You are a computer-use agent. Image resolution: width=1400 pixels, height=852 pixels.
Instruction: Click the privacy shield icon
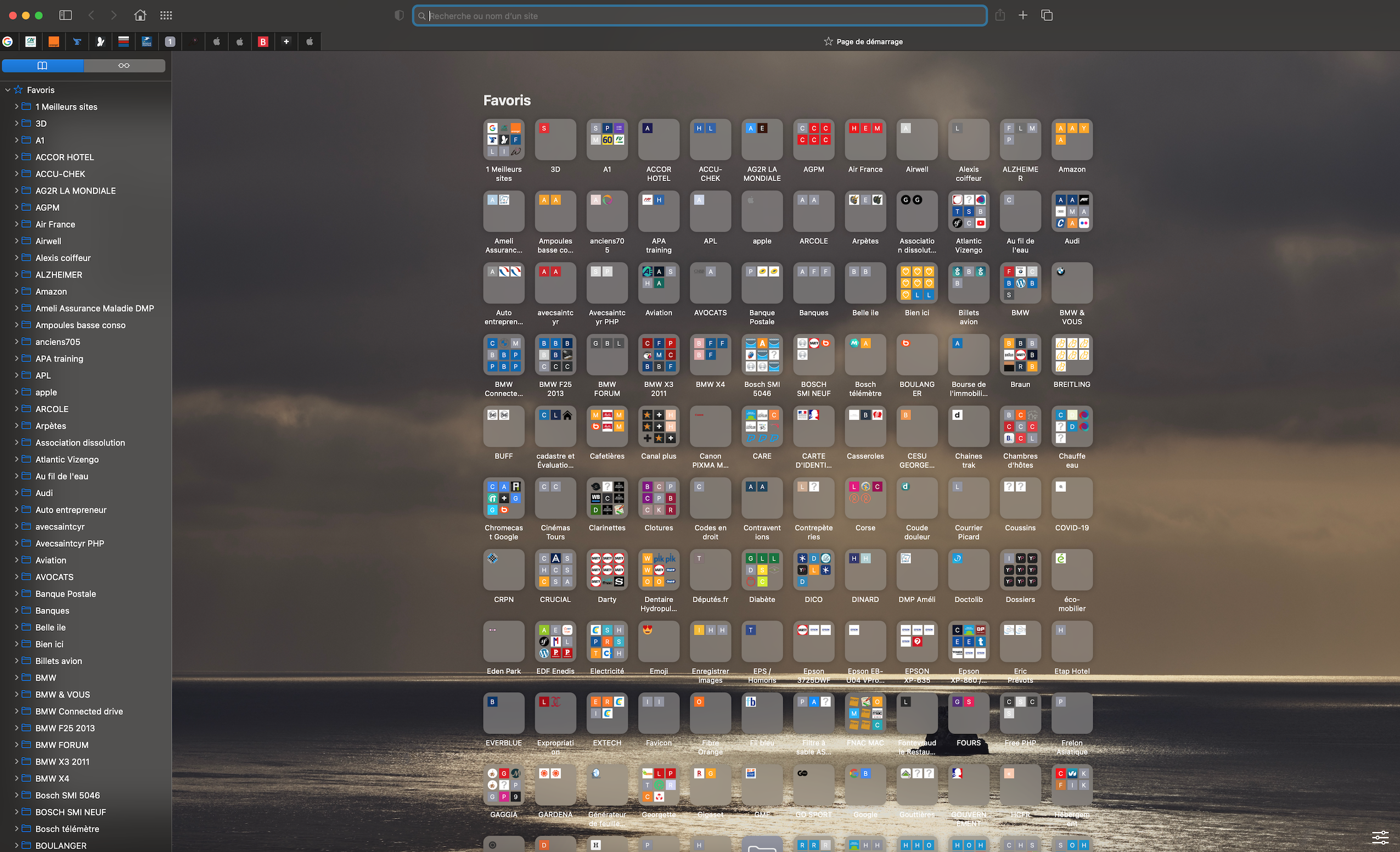pos(399,15)
